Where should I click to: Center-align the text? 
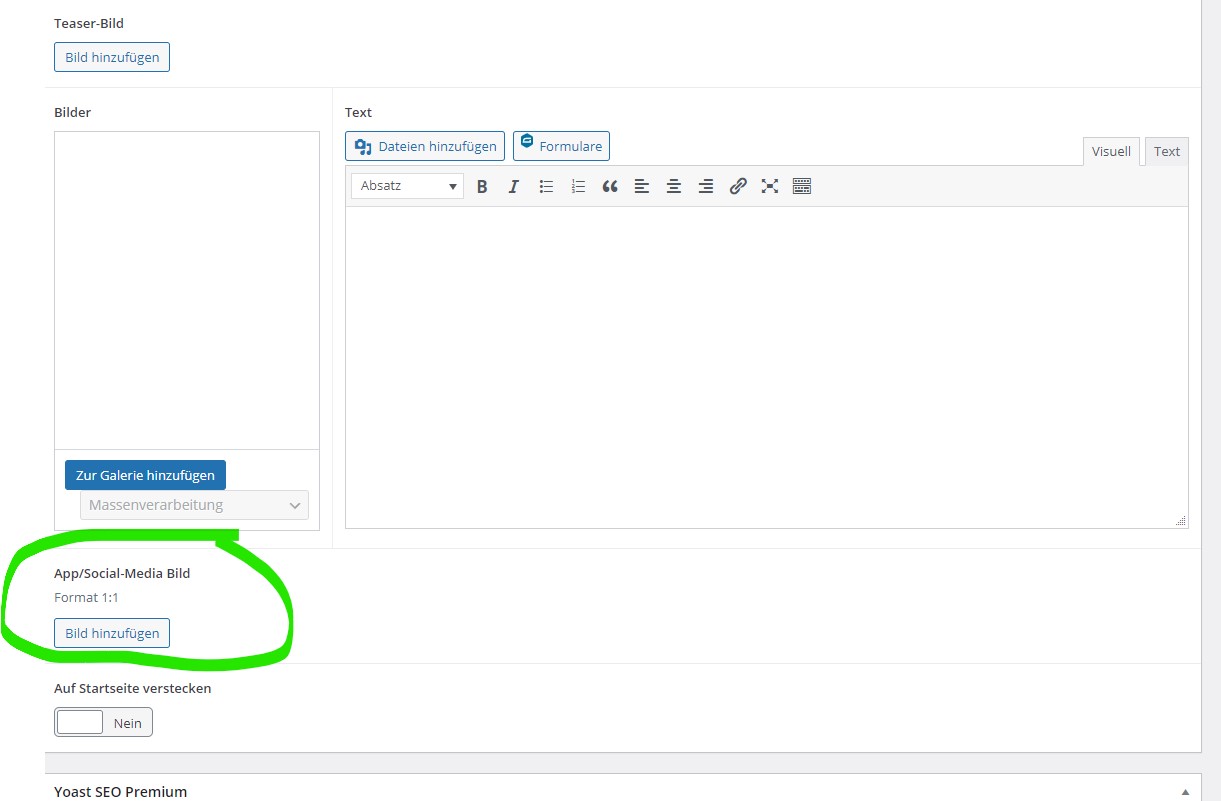coord(674,186)
